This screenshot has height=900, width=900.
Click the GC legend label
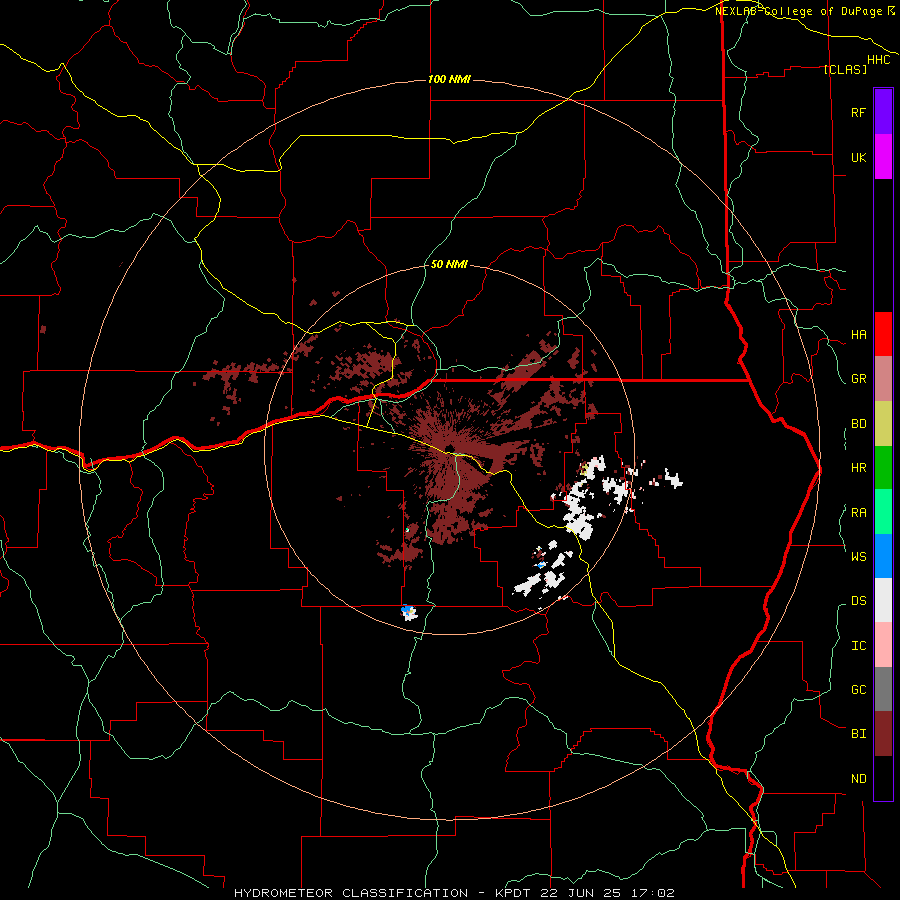858,689
